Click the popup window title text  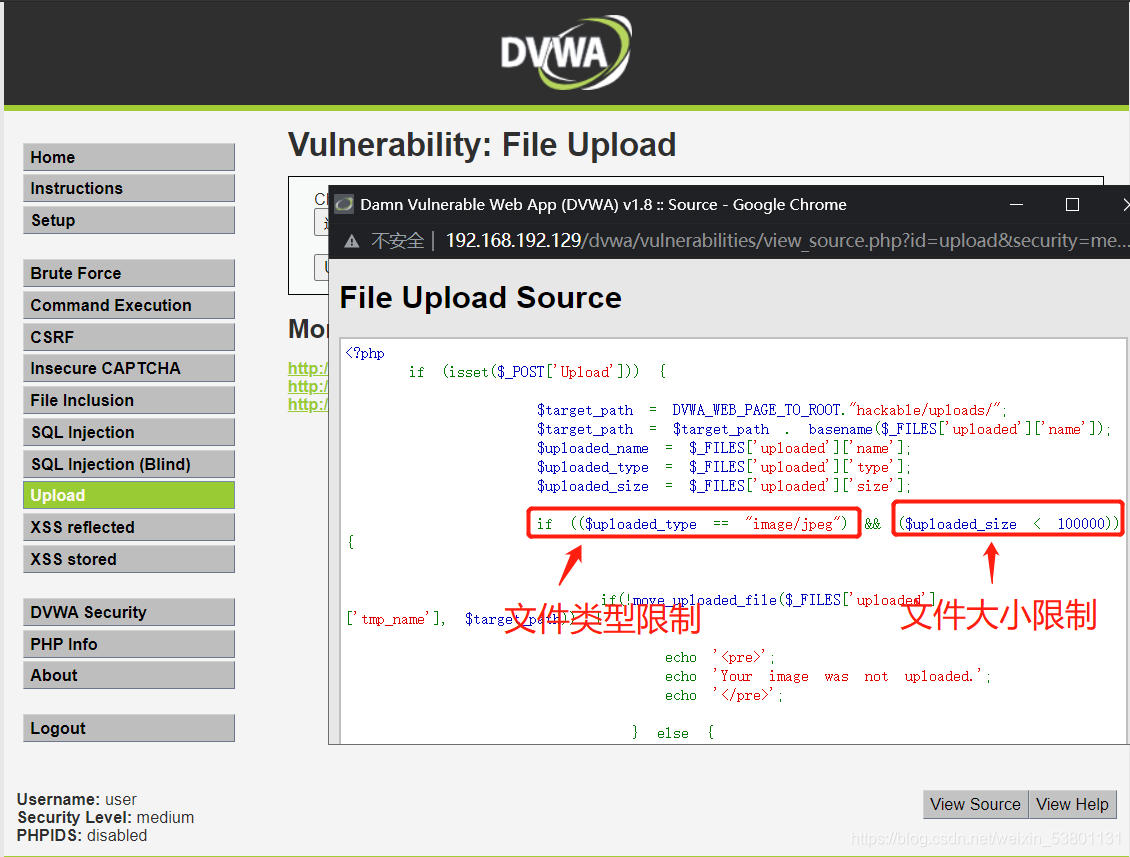click(x=603, y=205)
